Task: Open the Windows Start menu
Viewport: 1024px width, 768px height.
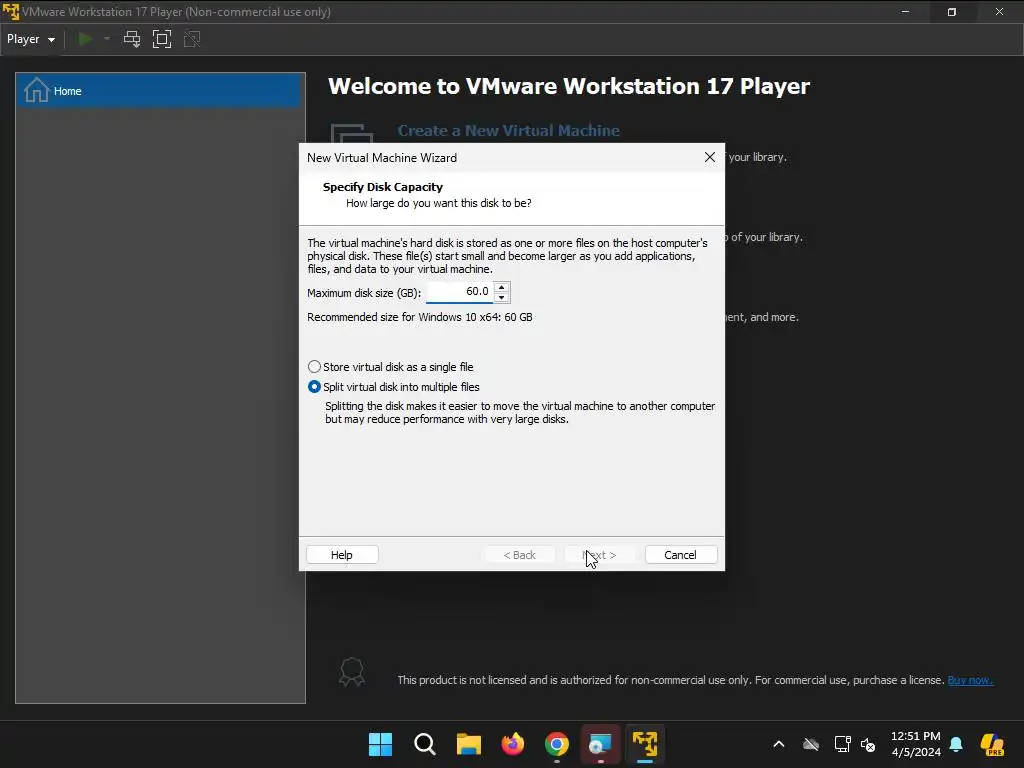Action: [x=381, y=744]
